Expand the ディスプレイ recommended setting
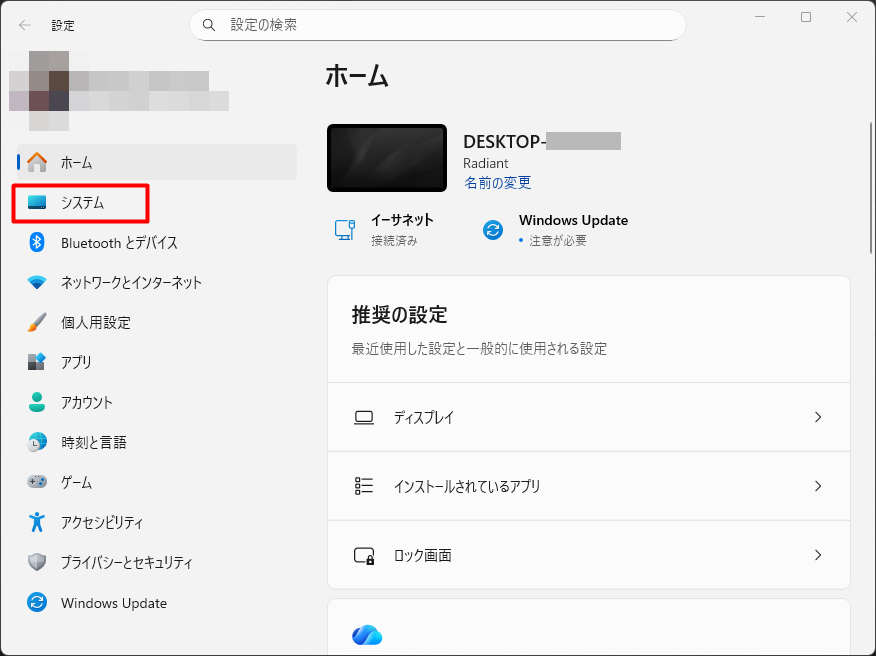The width and height of the screenshot is (876, 656). (x=589, y=417)
